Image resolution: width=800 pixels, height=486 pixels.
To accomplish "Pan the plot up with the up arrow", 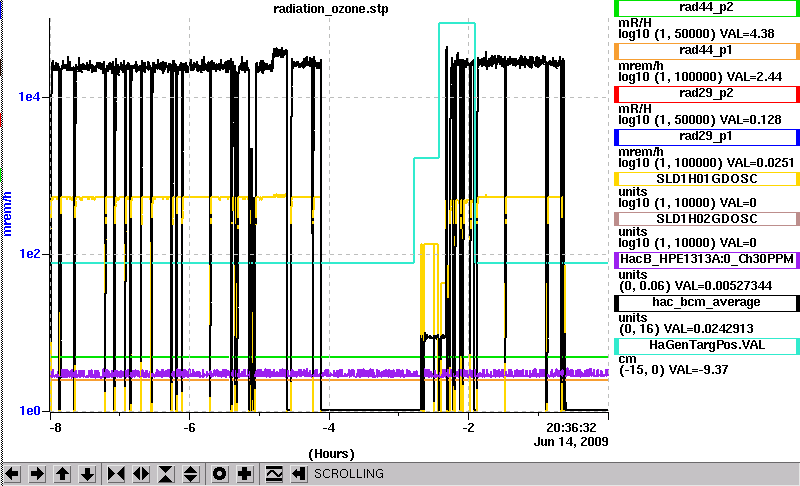I will click(x=62, y=474).
